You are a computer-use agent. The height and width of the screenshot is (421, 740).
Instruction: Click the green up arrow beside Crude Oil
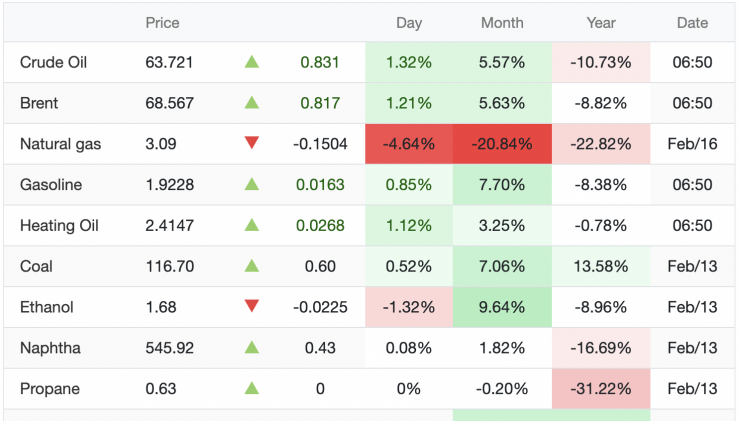[x=252, y=62]
